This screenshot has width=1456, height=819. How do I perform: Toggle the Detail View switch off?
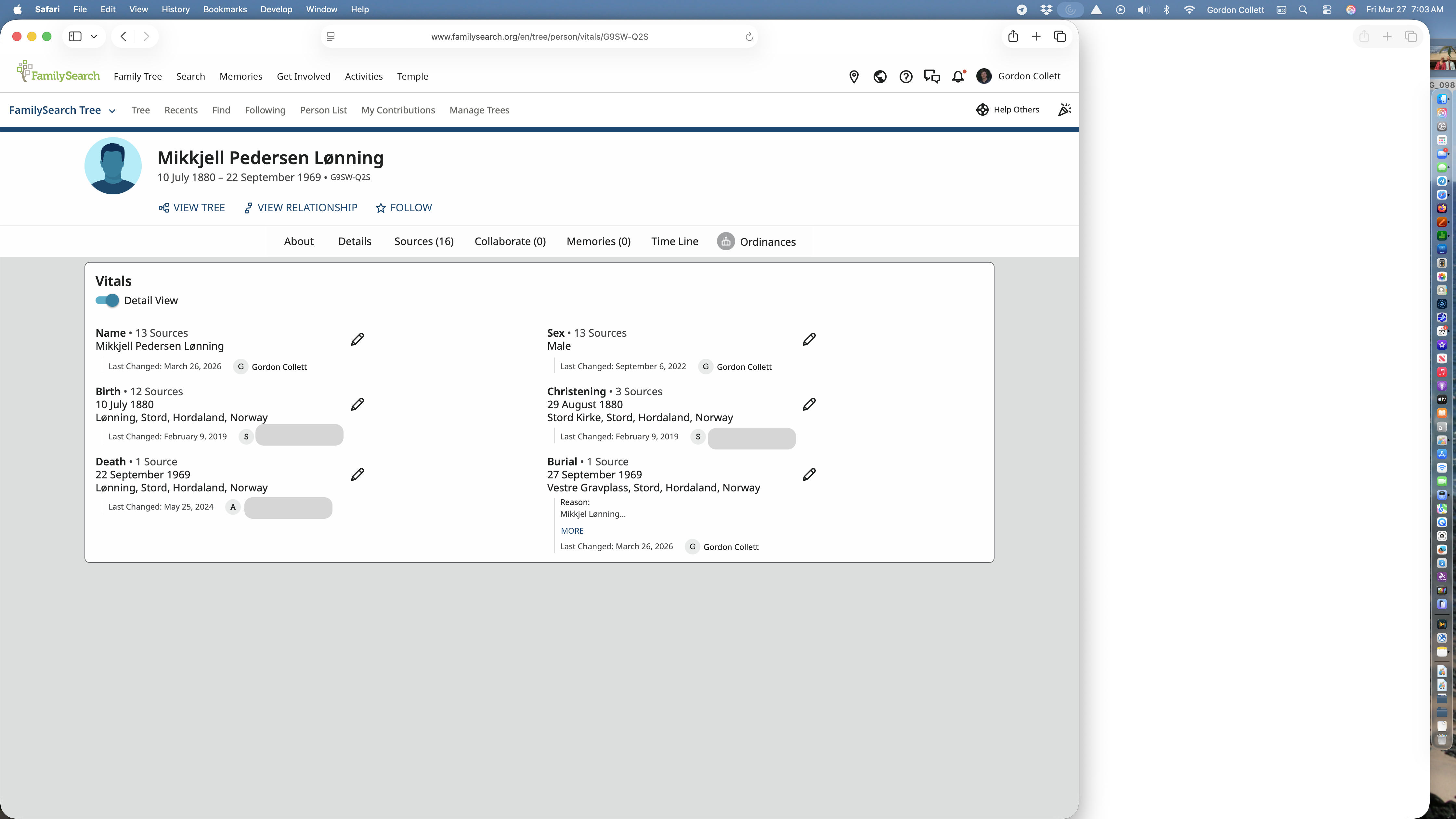[x=107, y=300]
